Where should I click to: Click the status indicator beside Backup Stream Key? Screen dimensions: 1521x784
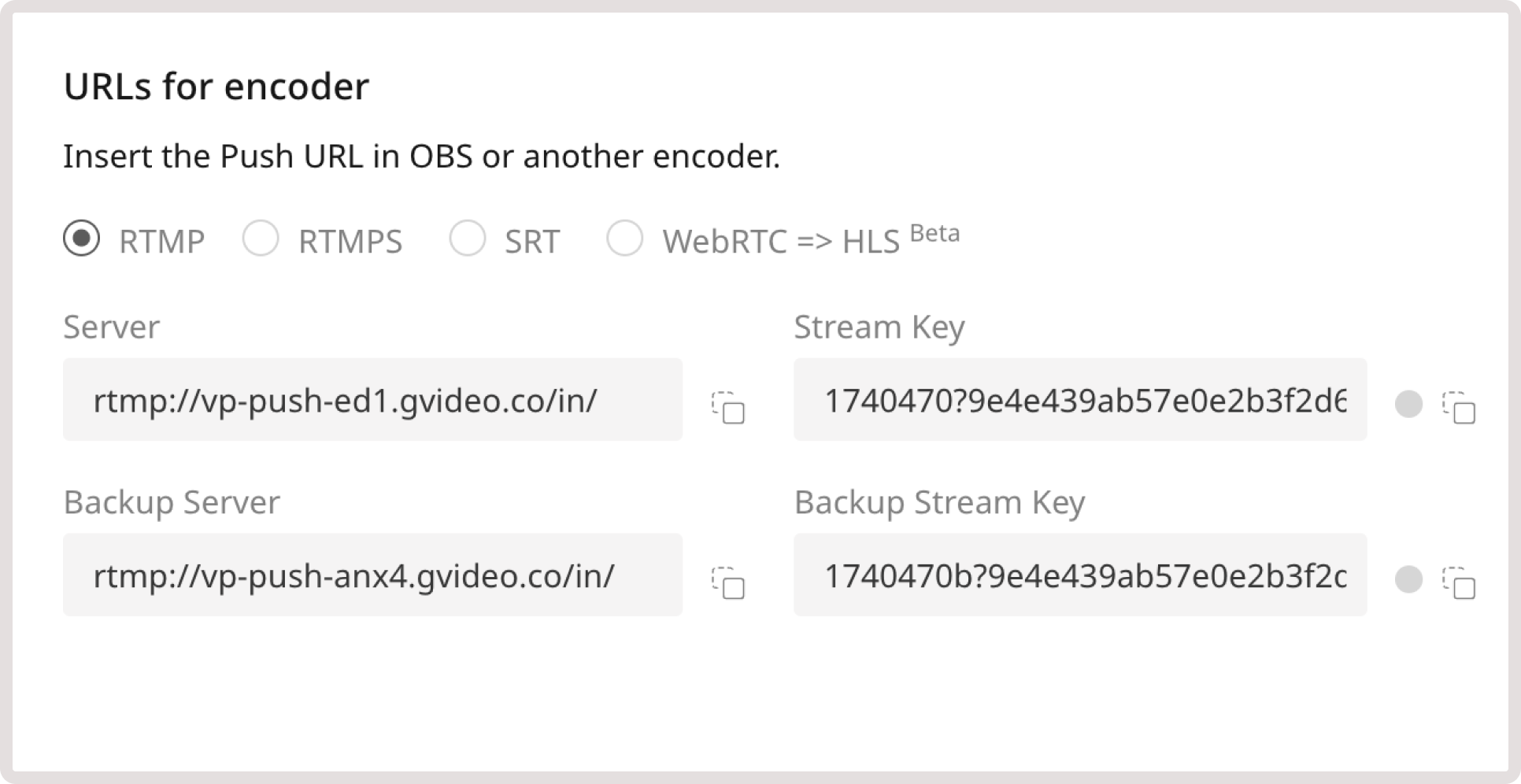(x=1409, y=579)
